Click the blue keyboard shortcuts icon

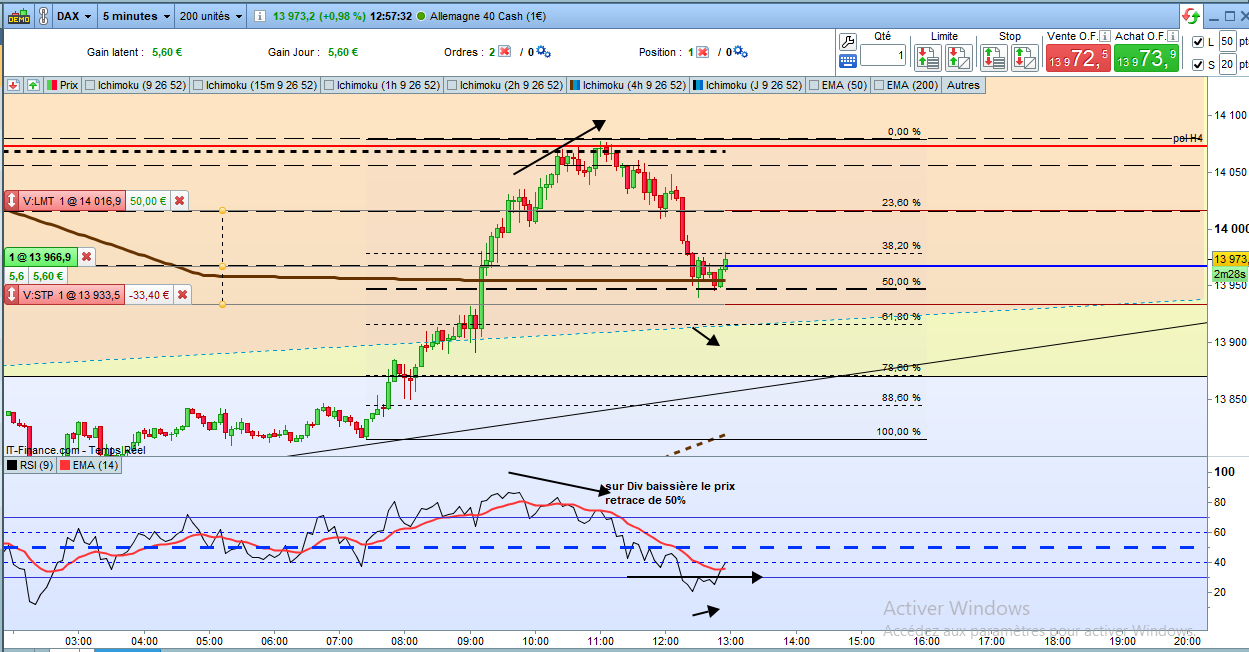[847, 61]
